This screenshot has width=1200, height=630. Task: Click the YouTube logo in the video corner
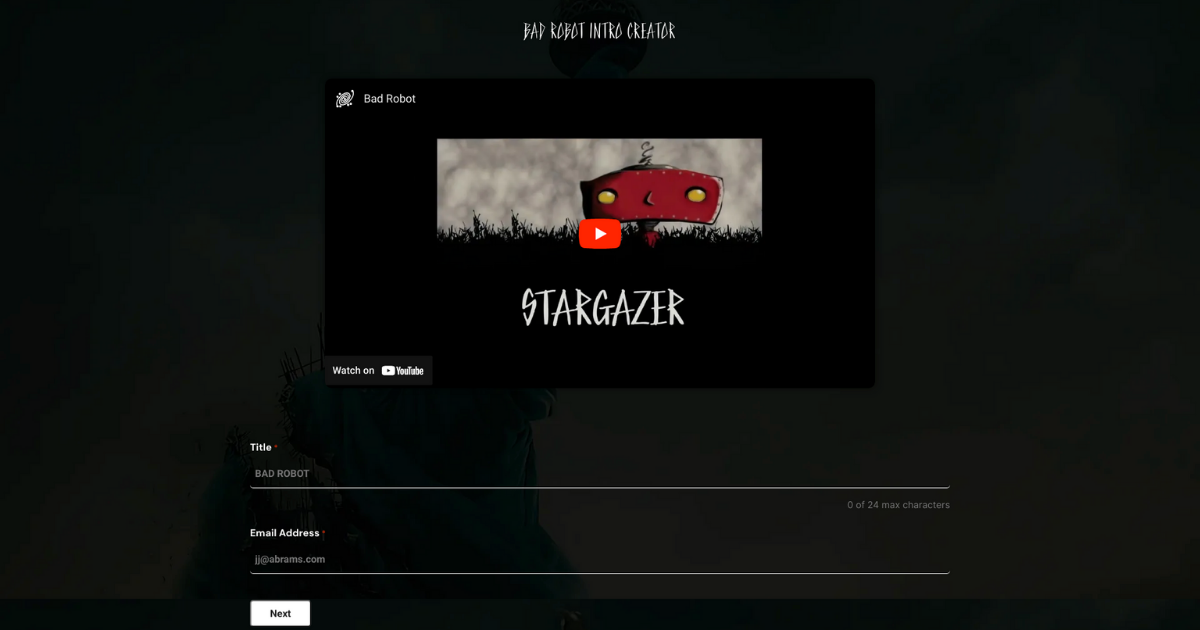(x=403, y=371)
